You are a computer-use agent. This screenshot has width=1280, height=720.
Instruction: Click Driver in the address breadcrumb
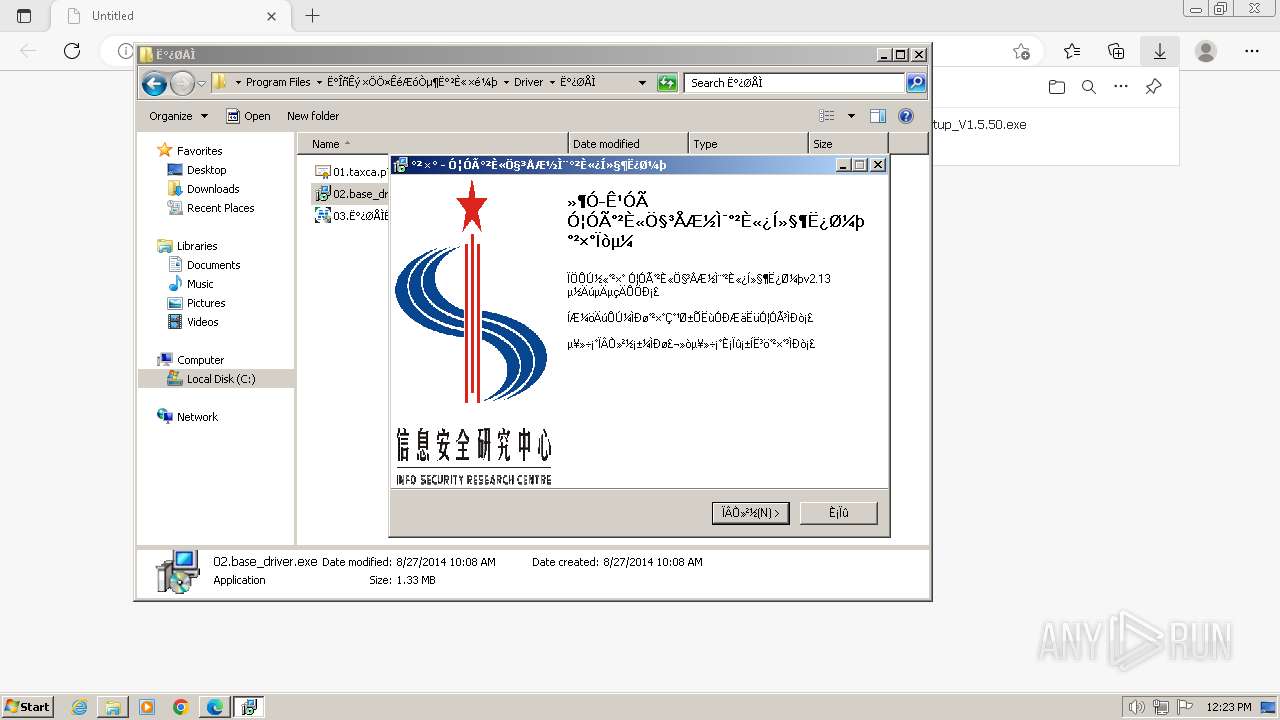[x=528, y=83]
